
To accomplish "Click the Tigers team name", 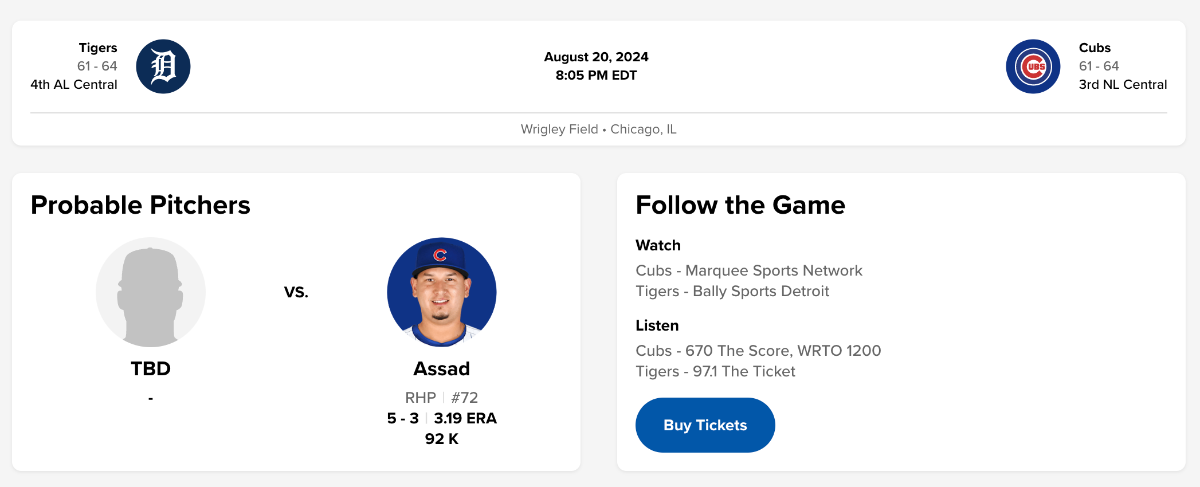I will pyautogui.click(x=98, y=48).
